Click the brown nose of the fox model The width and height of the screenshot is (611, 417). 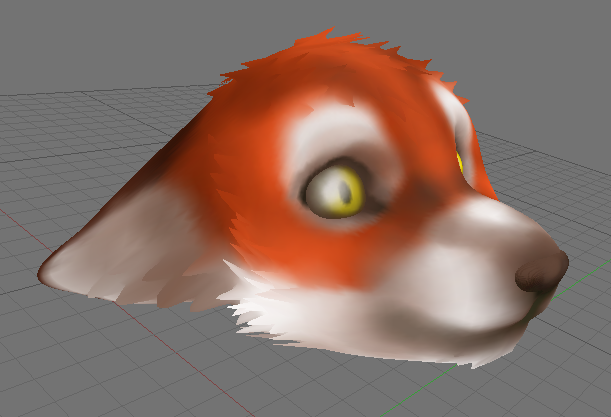542,271
